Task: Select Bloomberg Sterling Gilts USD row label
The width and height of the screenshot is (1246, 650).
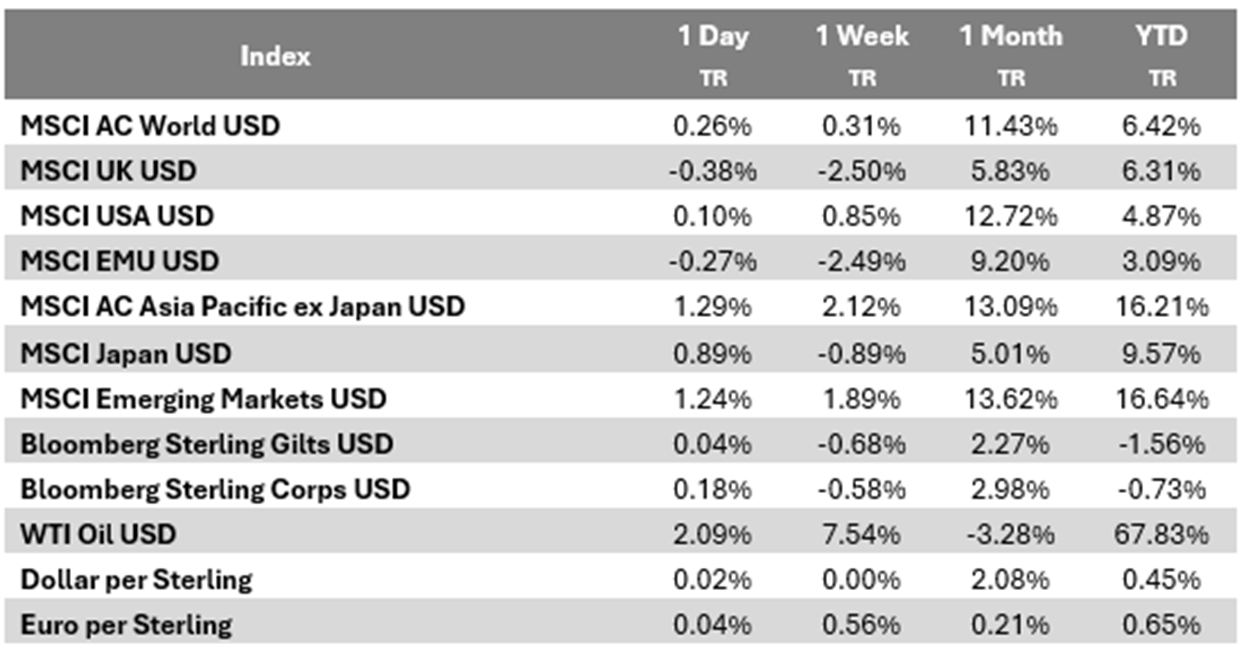Action: [207, 443]
